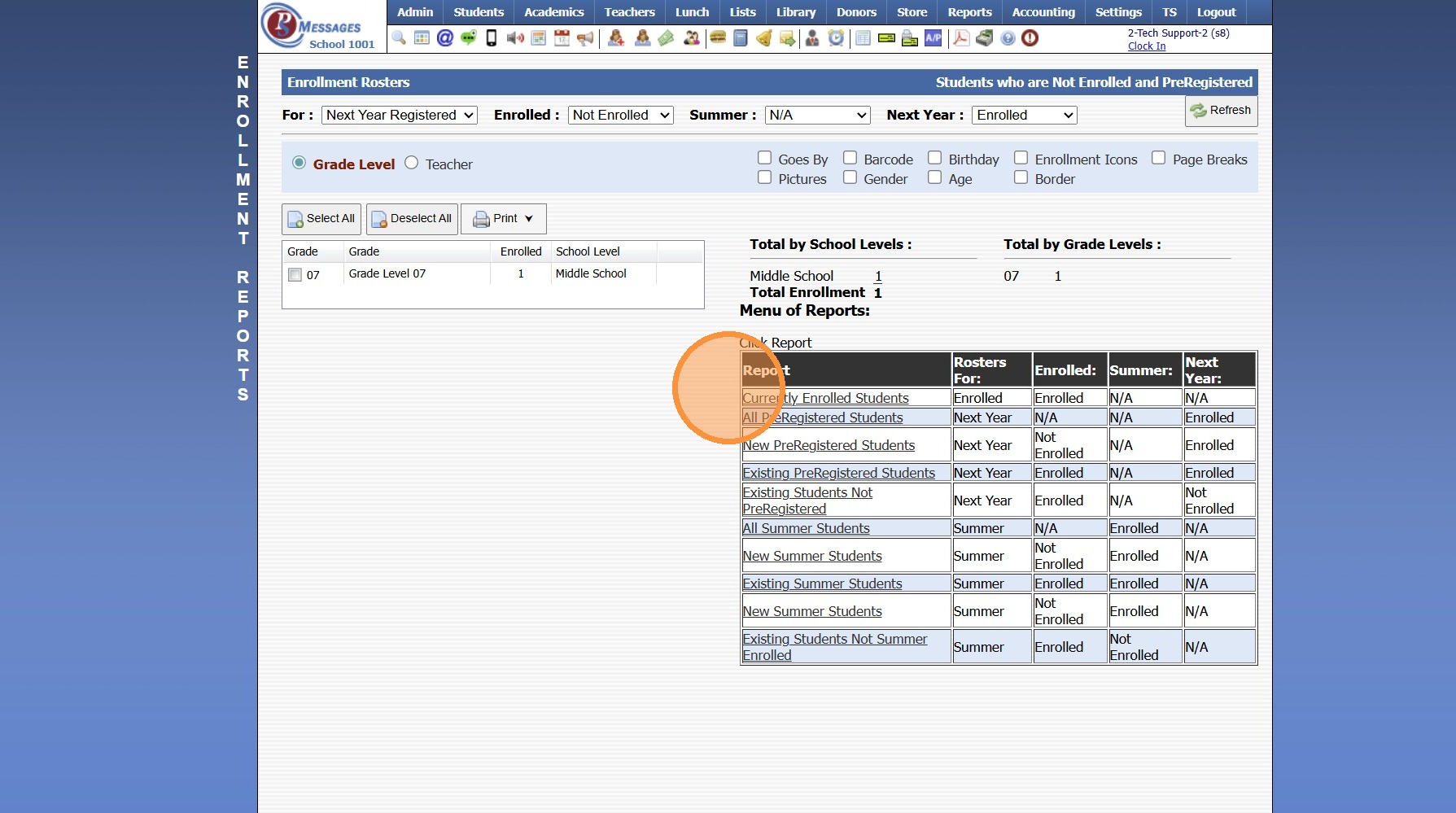Open the Academics menu
1456x813 pixels.
coord(553,12)
